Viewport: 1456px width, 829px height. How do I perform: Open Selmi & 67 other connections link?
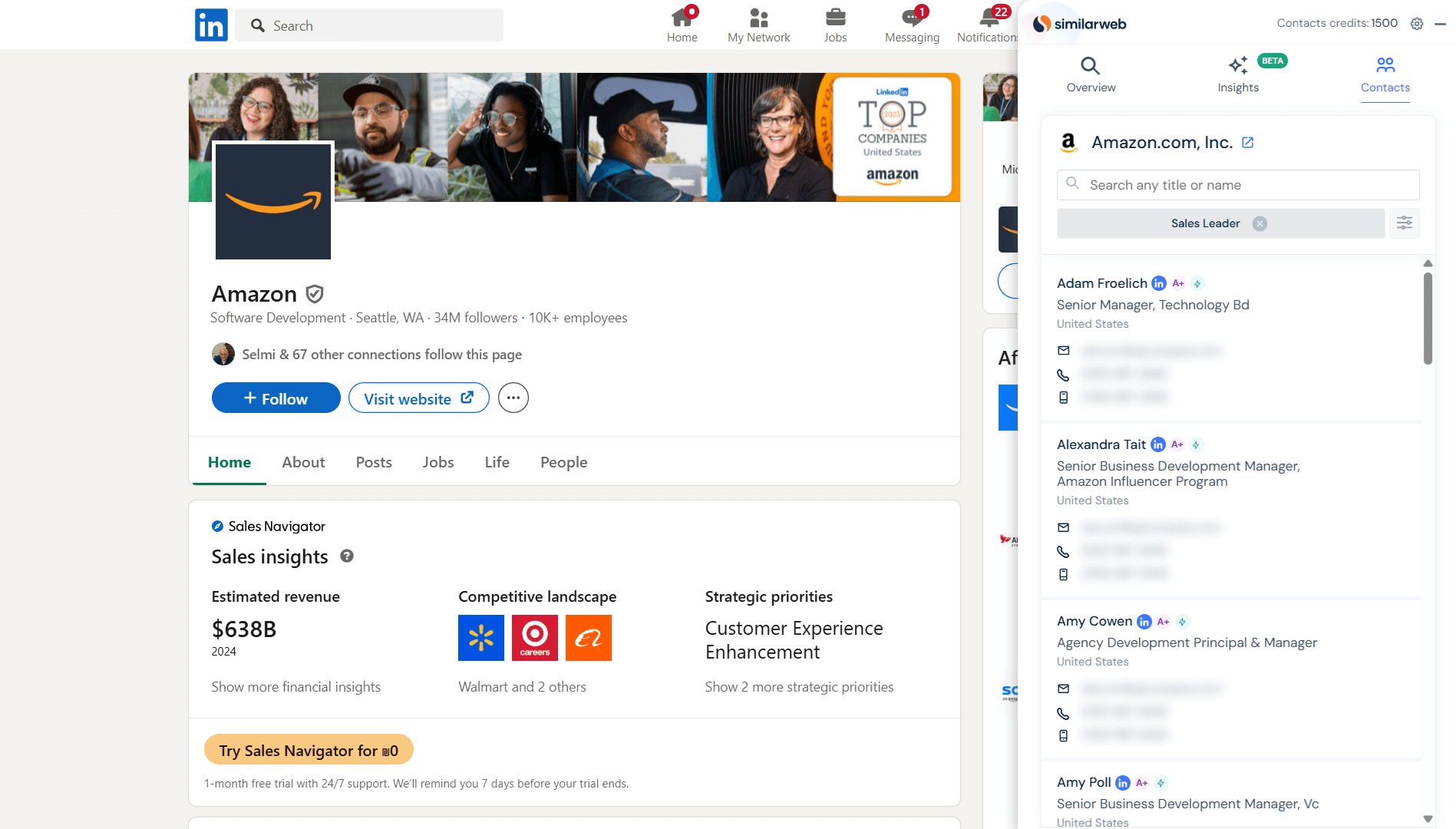tap(381, 354)
